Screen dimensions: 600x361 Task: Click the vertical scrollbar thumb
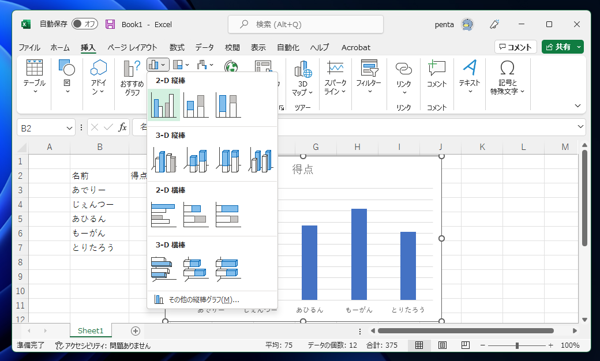tap(584, 198)
